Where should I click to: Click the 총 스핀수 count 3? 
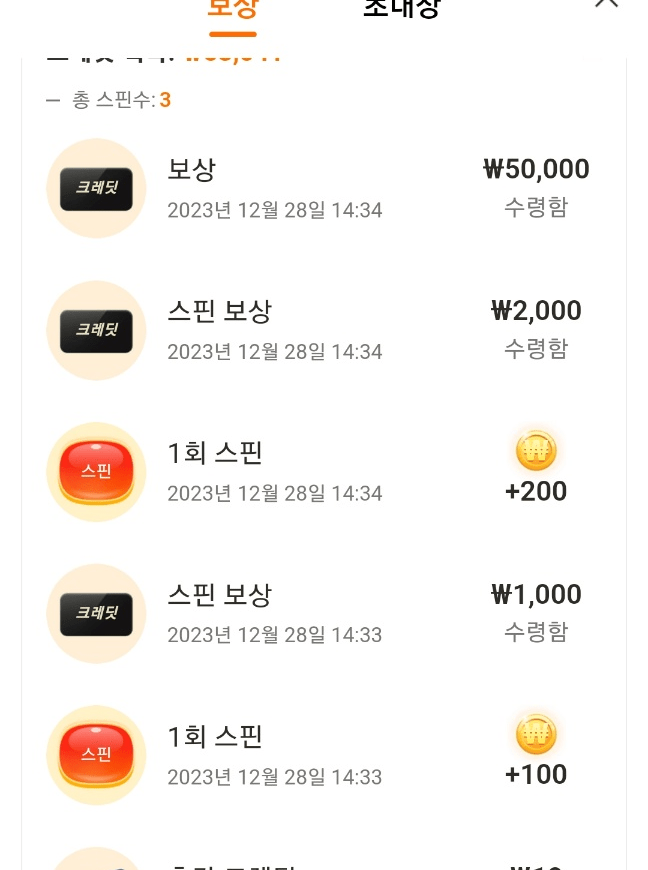165,100
